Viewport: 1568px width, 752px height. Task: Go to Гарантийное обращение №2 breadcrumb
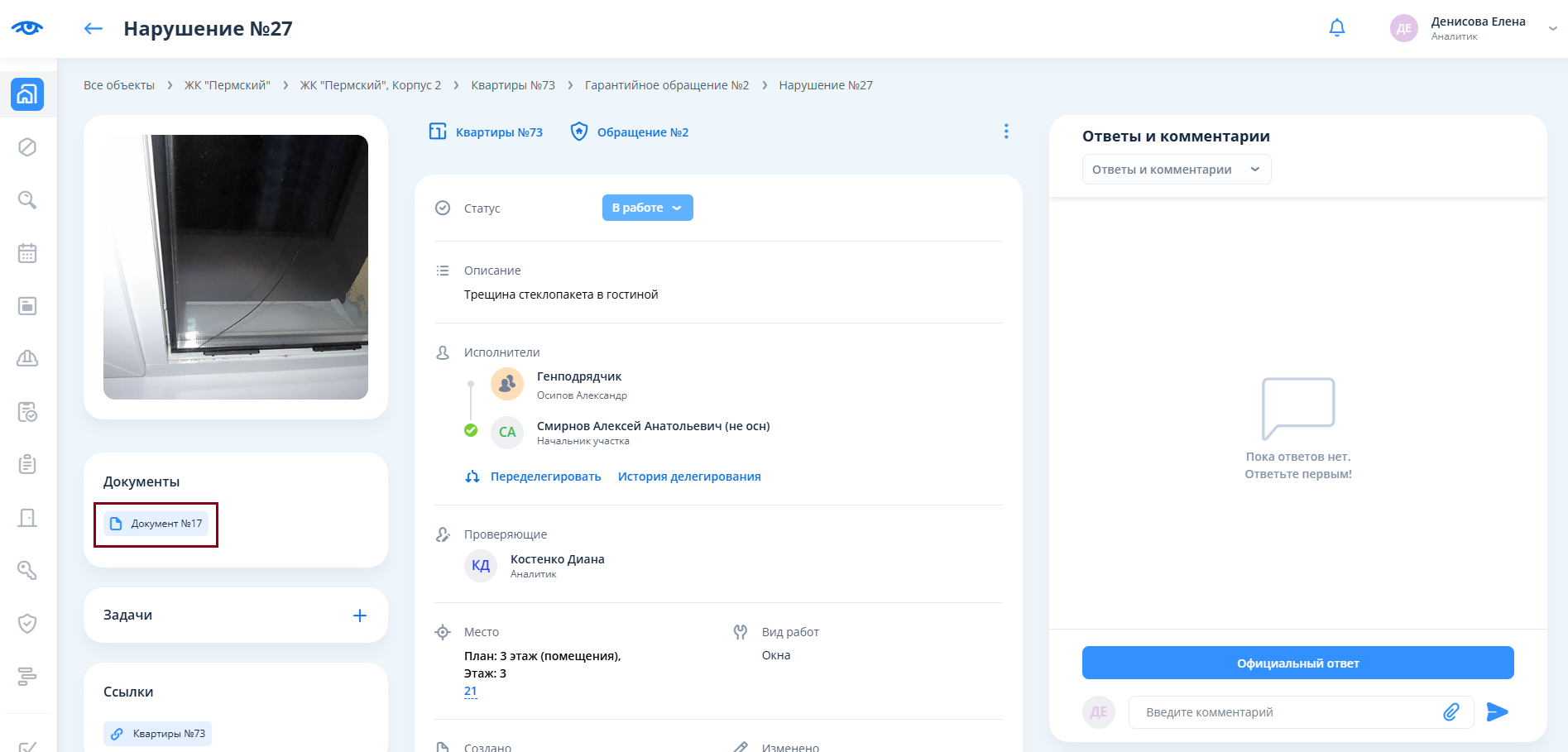pos(667,85)
